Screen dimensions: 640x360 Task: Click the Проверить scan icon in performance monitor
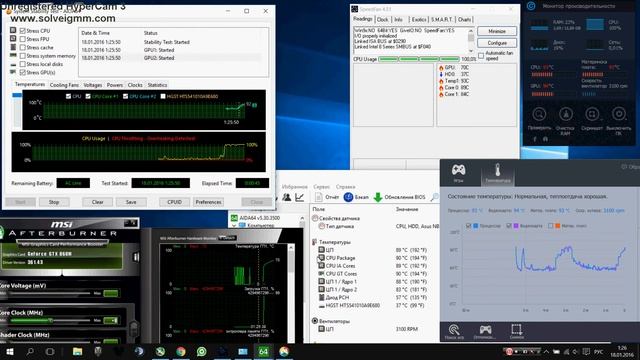click(x=539, y=114)
